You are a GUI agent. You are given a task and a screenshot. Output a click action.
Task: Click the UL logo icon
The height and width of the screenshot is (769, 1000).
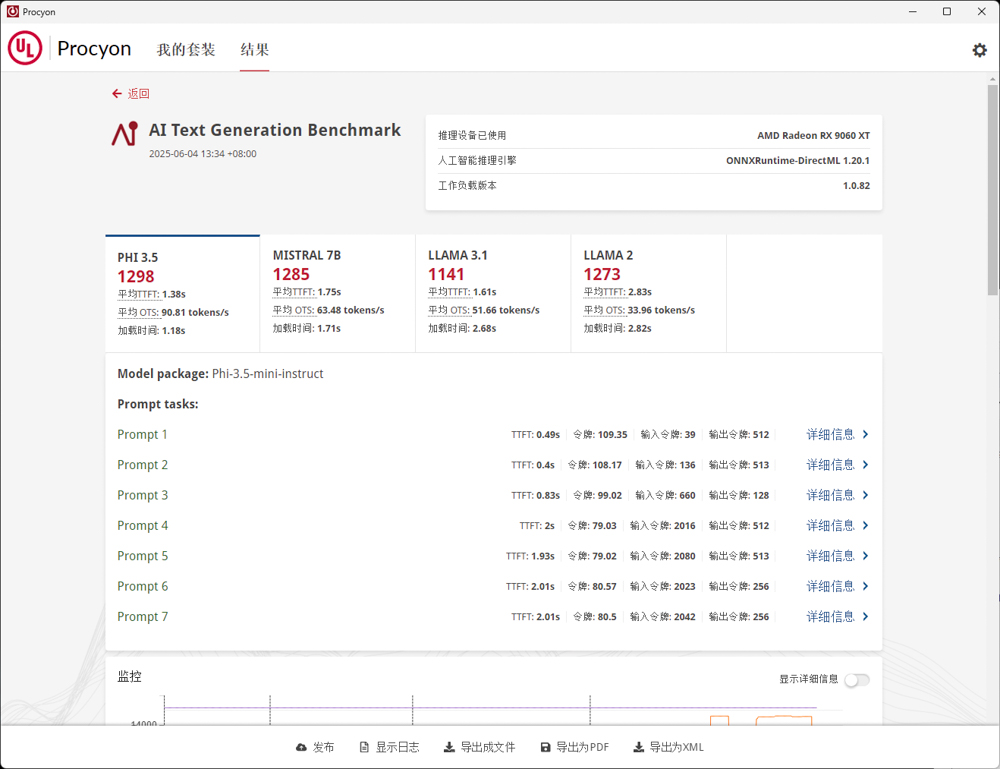click(x=25, y=48)
